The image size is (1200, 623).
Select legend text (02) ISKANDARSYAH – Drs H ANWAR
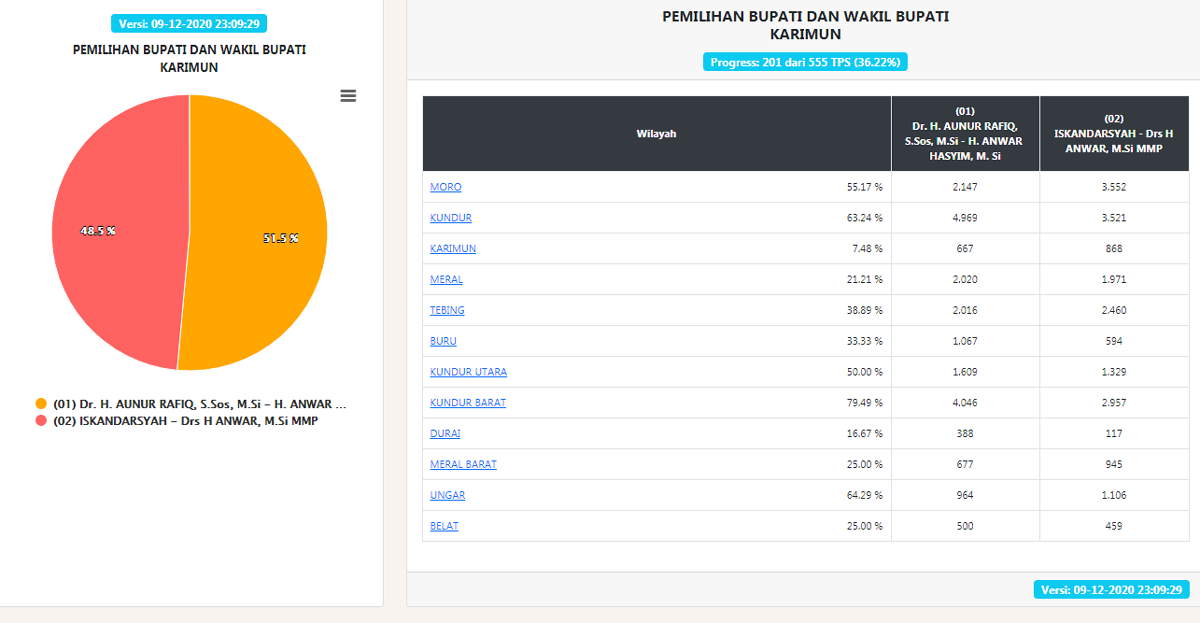[186, 421]
